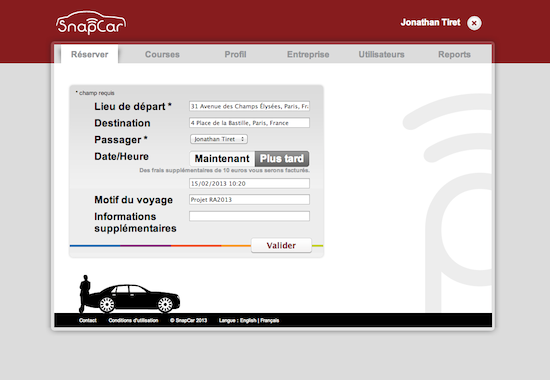Image resolution: width=550 pixels, height=380 pixels.
Task: Switch to the Utilisateurs tab
Action: (381, 54)
